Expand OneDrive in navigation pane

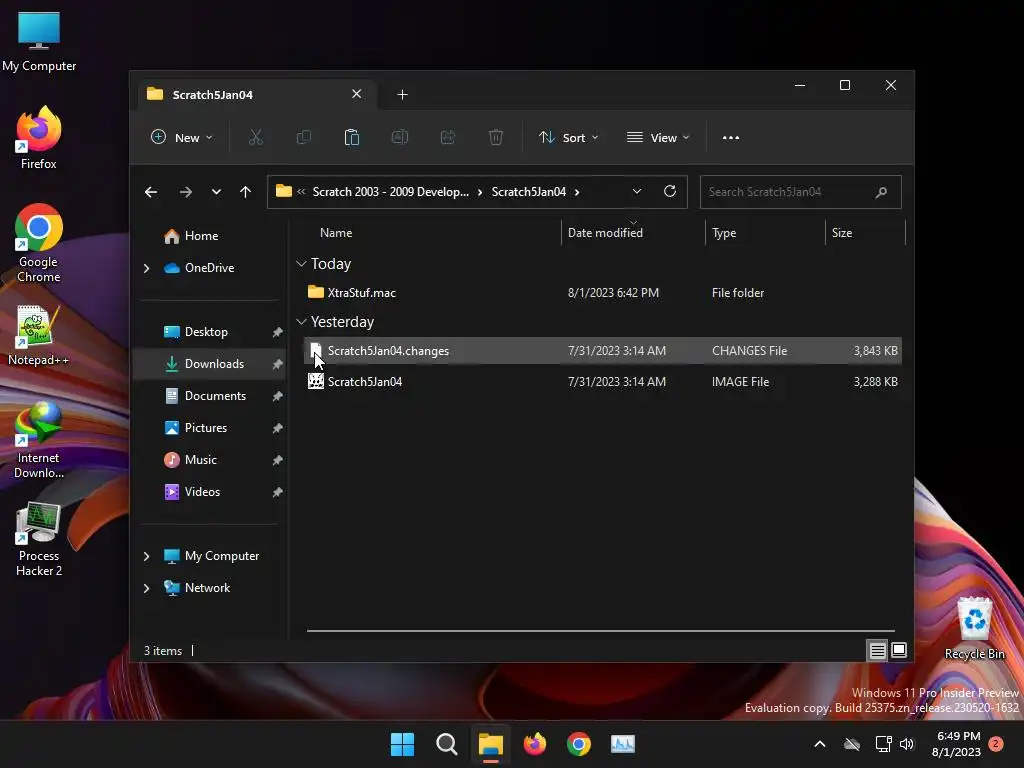click(147, 268)
